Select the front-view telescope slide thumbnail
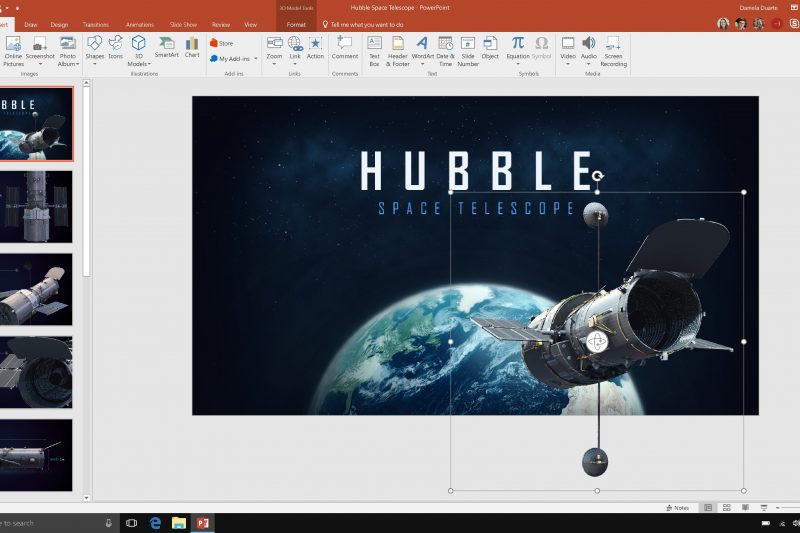This screenshot has height=533, width=800. 36,207
